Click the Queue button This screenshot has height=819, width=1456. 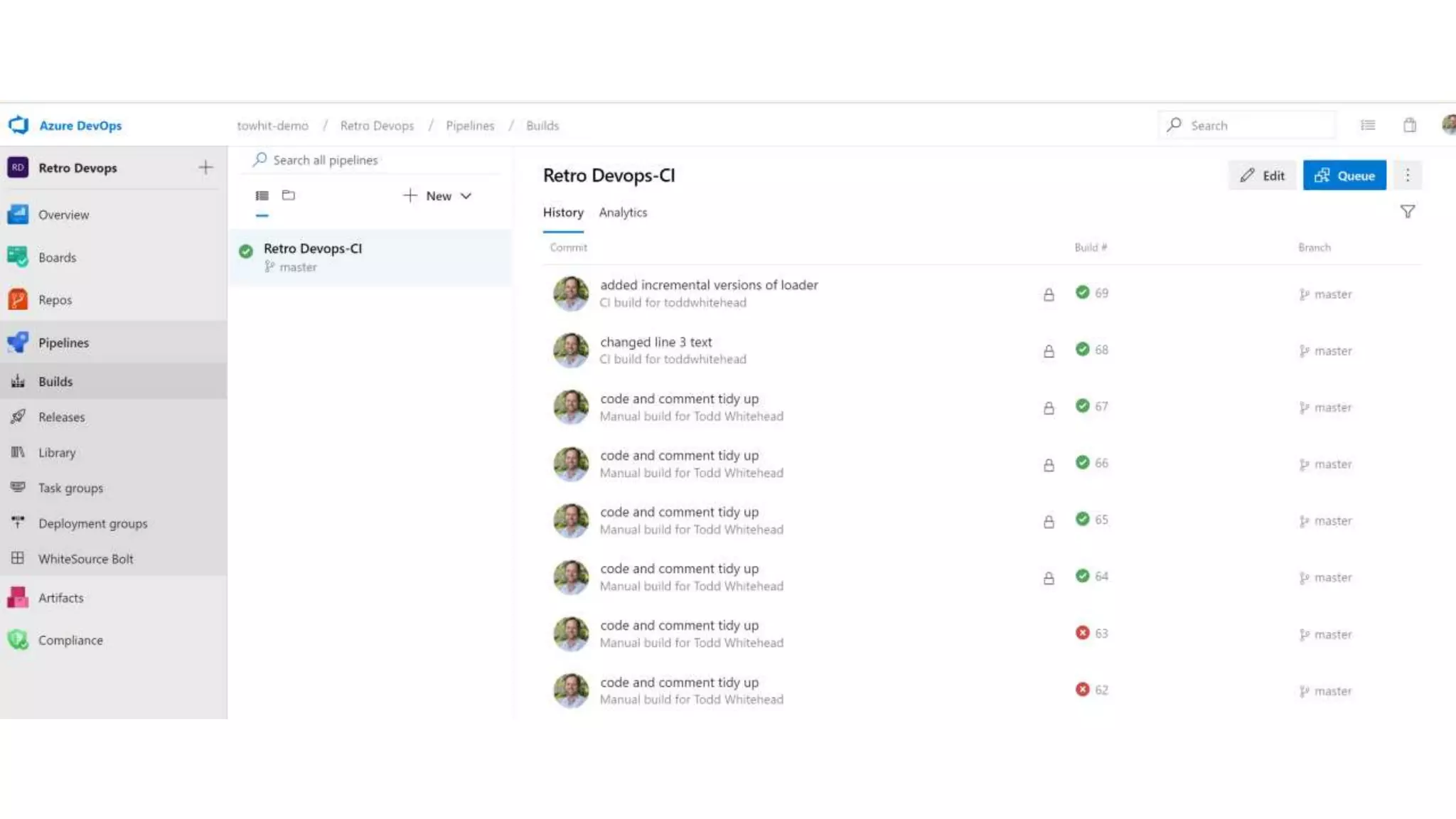coord(1344,176)
